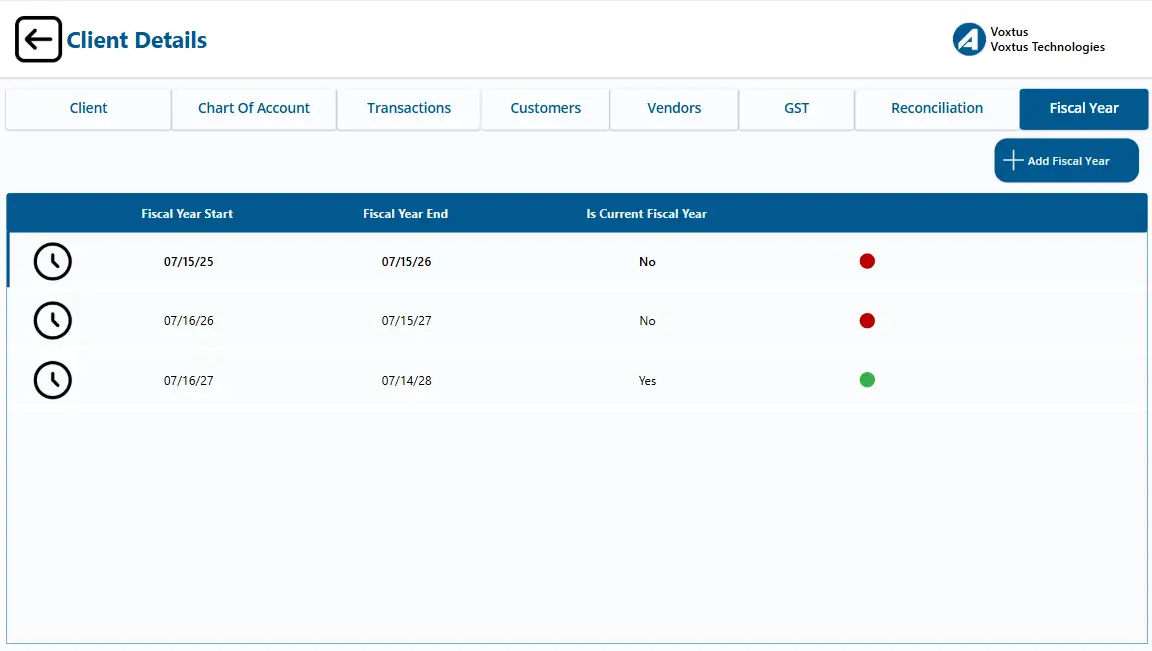1152x651 pixels.
Task: Select end date 07/15/27
Action: point(406,321)
